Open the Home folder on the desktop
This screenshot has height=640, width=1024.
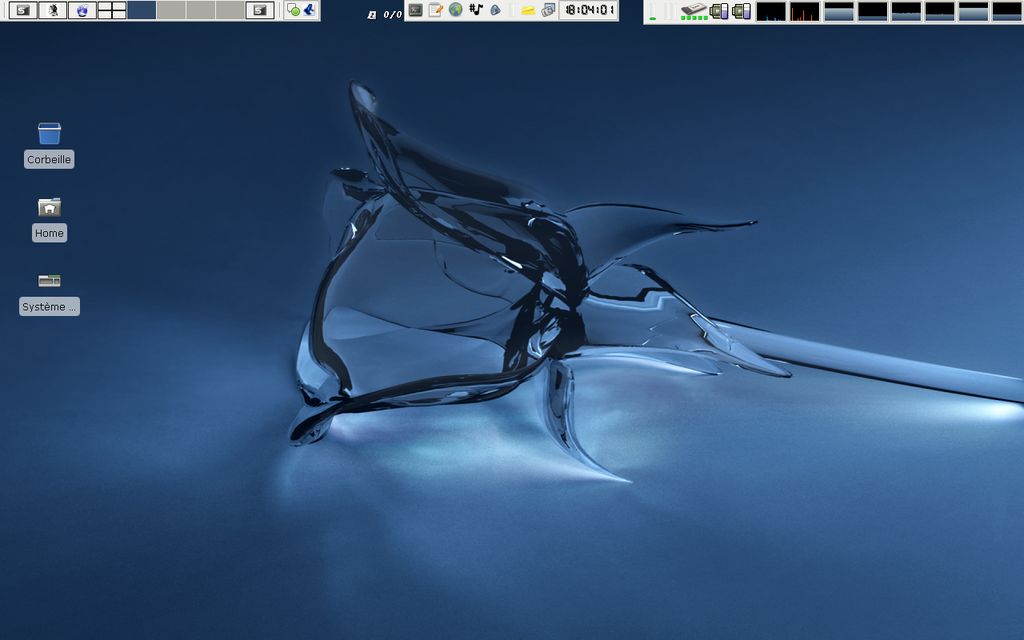click(49, 207)
